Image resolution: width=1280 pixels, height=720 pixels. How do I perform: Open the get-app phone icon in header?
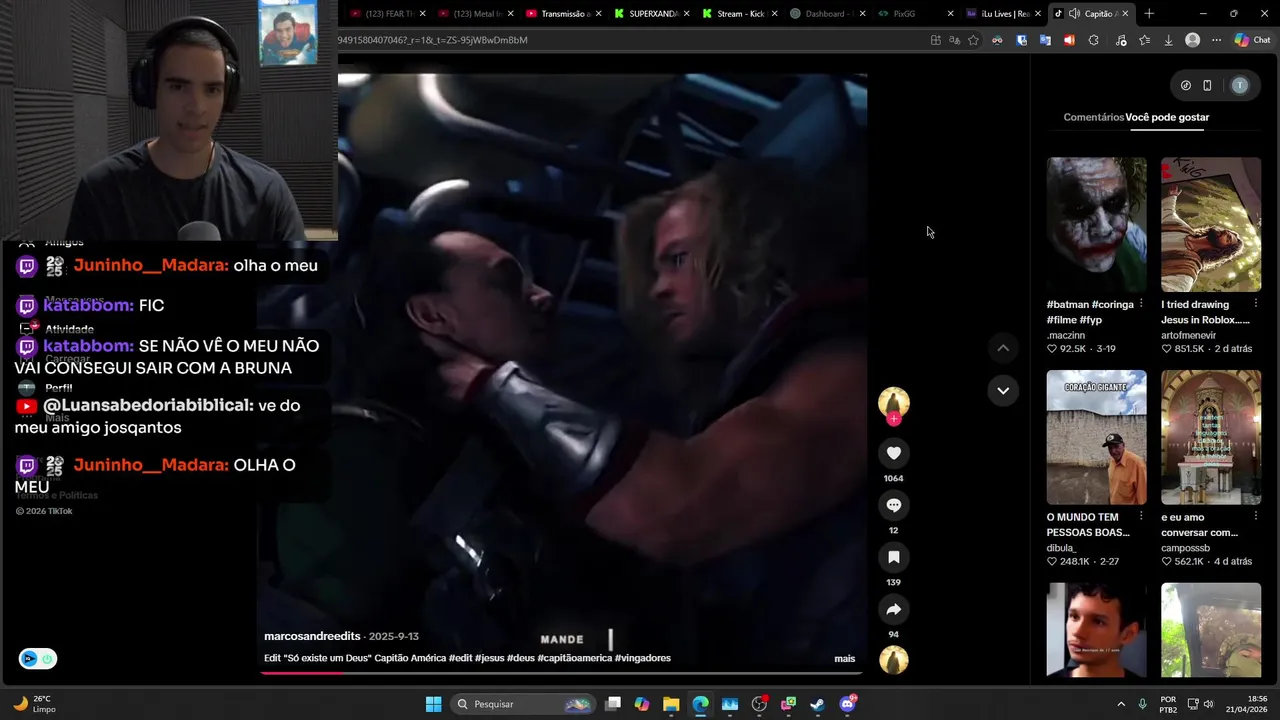[x=1207, y=85]
